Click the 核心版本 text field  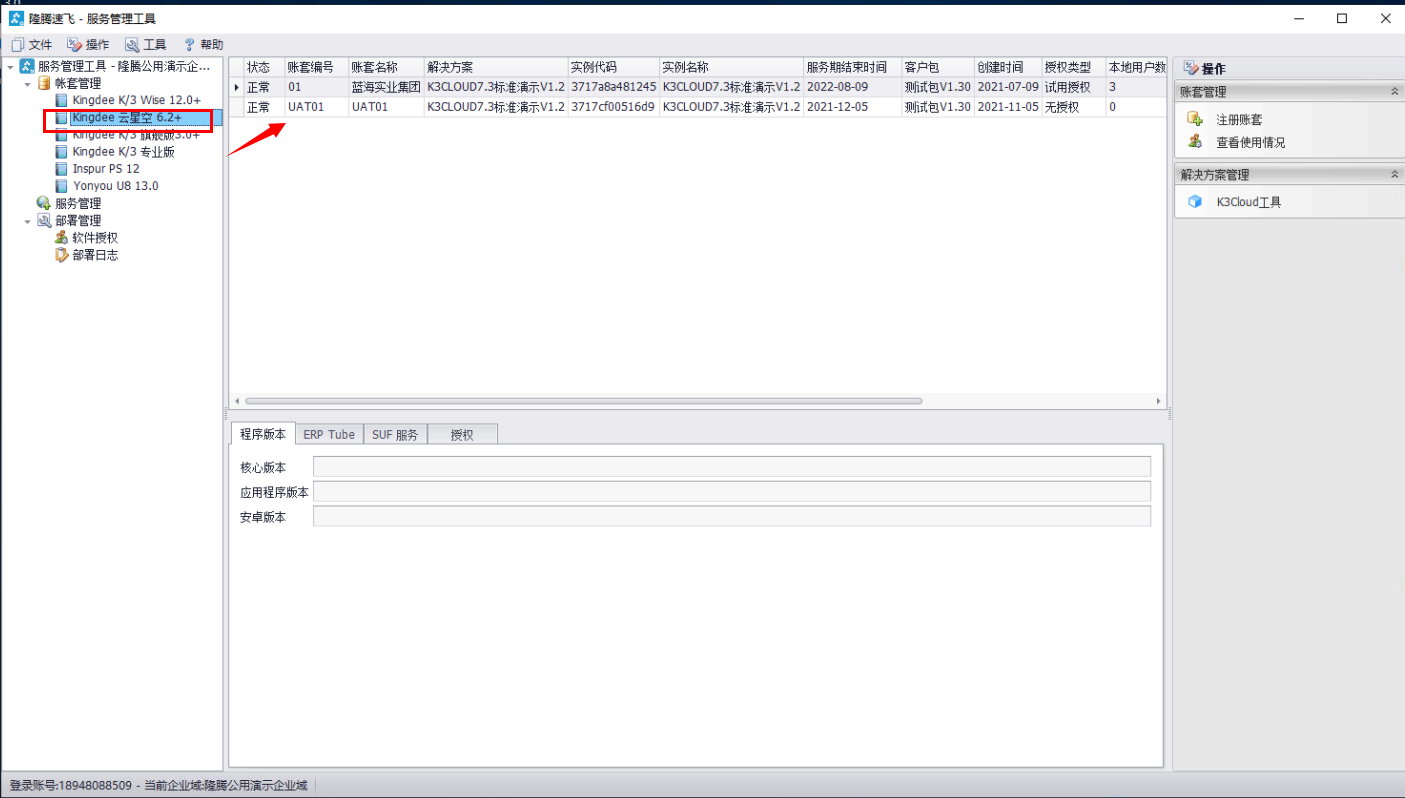[x=732, y=467]
